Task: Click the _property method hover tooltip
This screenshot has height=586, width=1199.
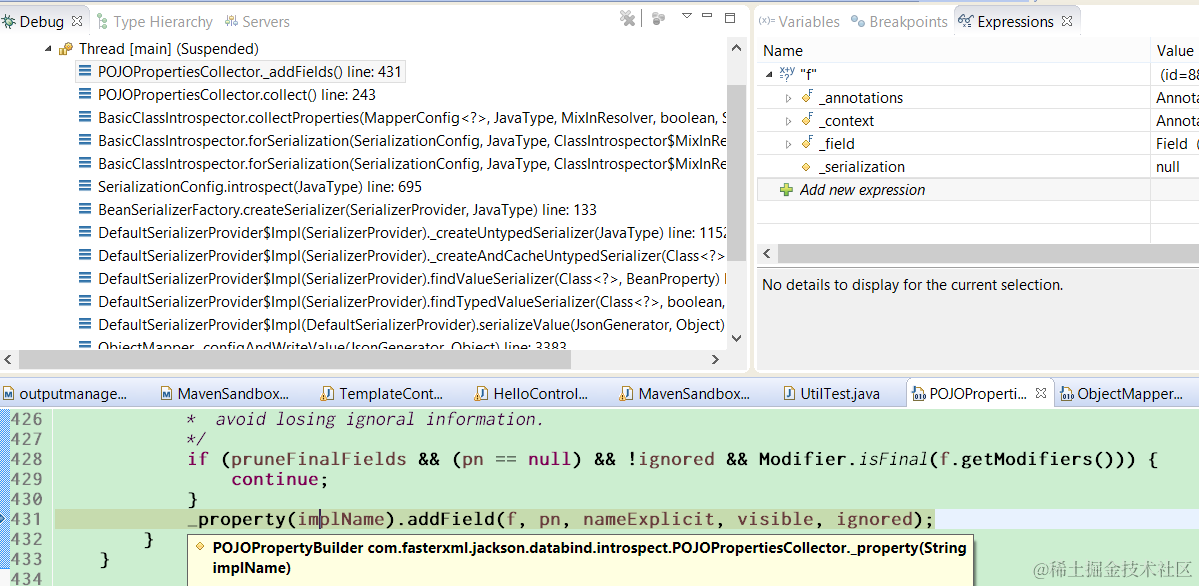Action: (580, 558)
